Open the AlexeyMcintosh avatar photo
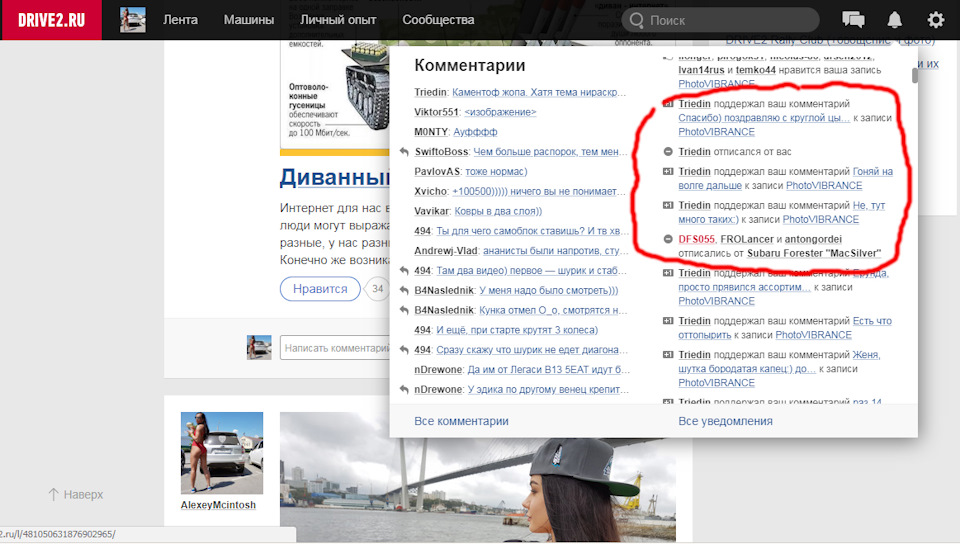The height and width of the screenshot is (544, 960). (222, 453)
